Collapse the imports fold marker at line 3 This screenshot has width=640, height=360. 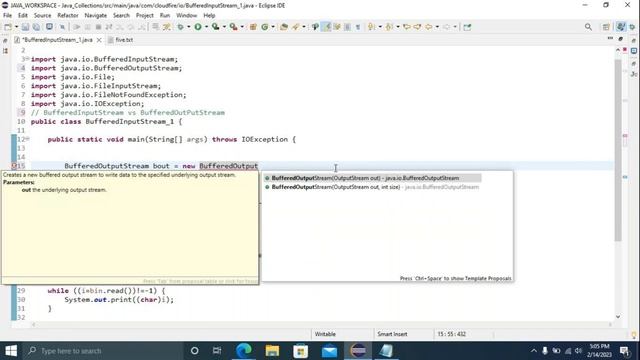tap(27, 59)
